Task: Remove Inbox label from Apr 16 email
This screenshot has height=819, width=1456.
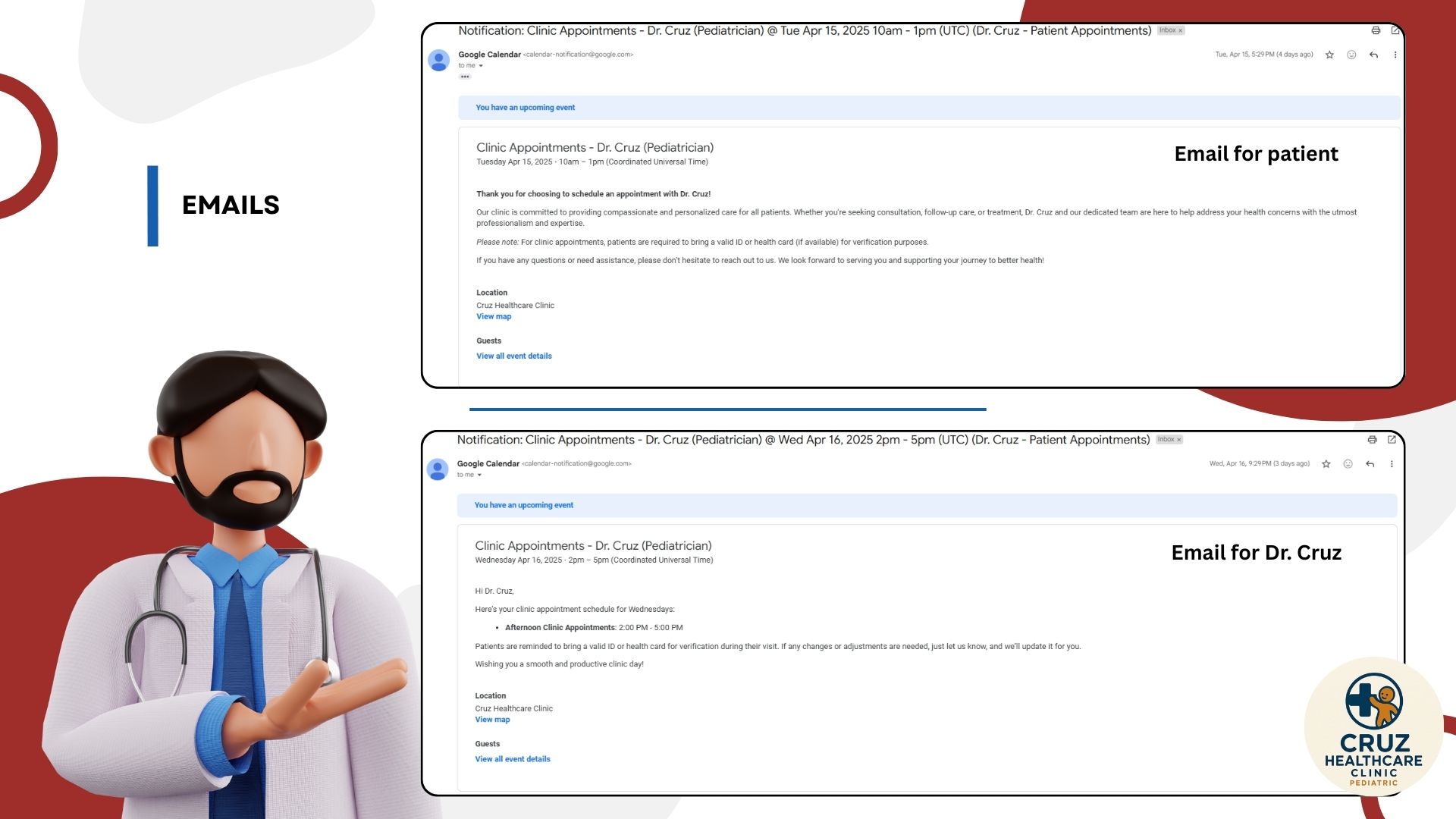Action: (1178, 440)
